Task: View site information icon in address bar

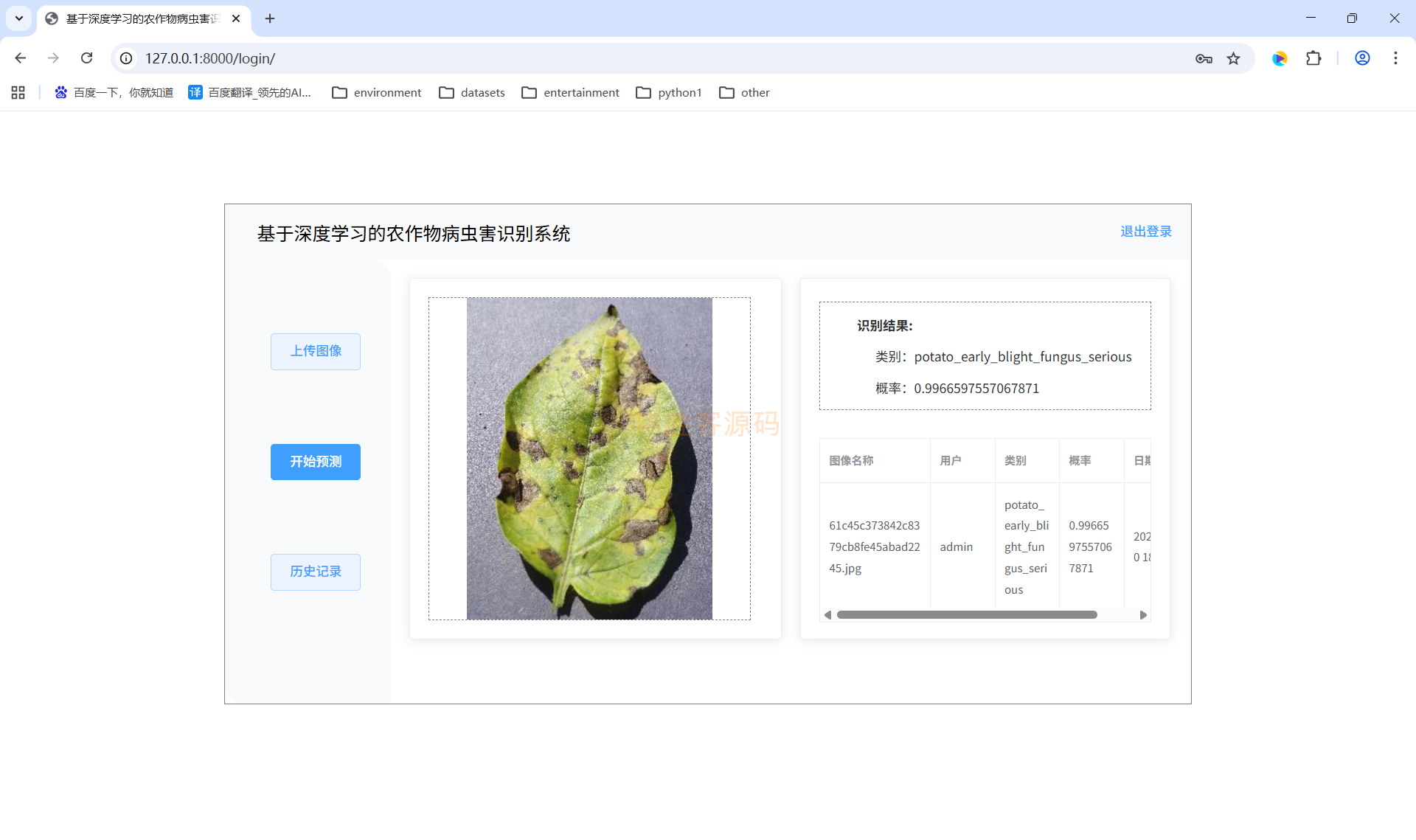Action: (x=127, y=58)
